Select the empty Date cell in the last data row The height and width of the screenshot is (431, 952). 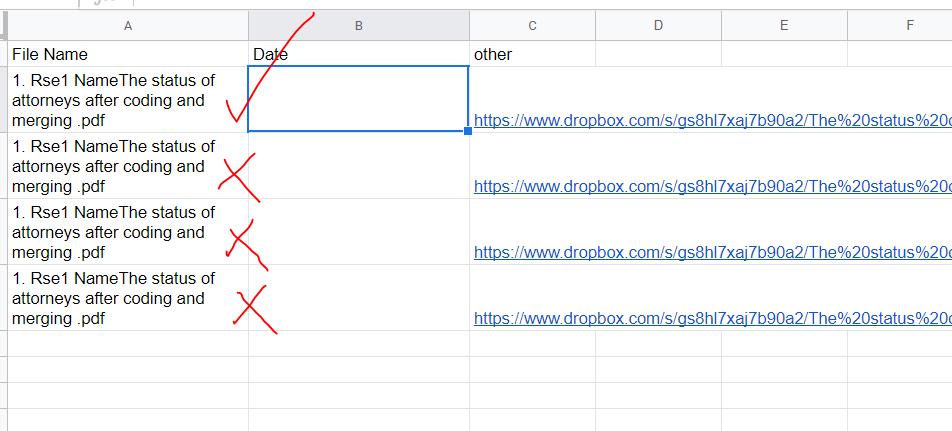click(x=359, y=297)
